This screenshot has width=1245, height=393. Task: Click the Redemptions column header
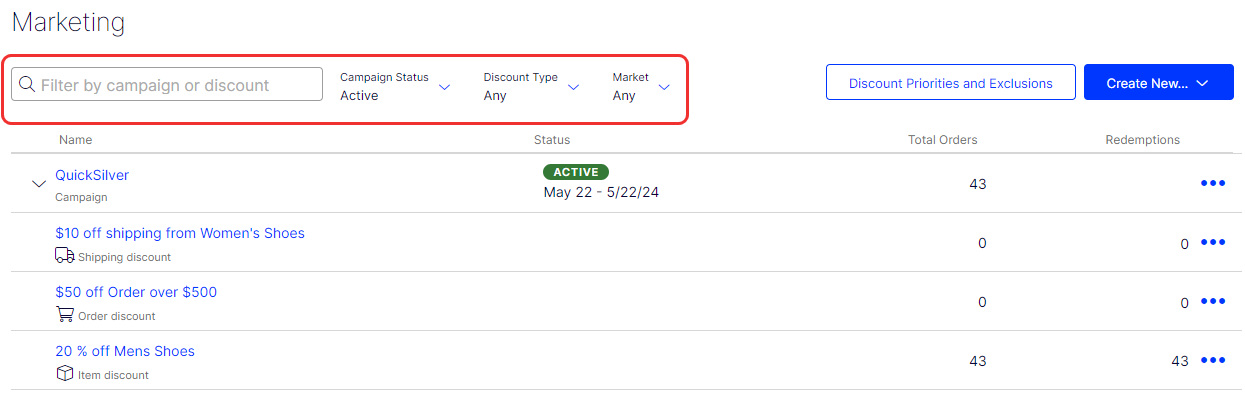tap(1143, 140)
